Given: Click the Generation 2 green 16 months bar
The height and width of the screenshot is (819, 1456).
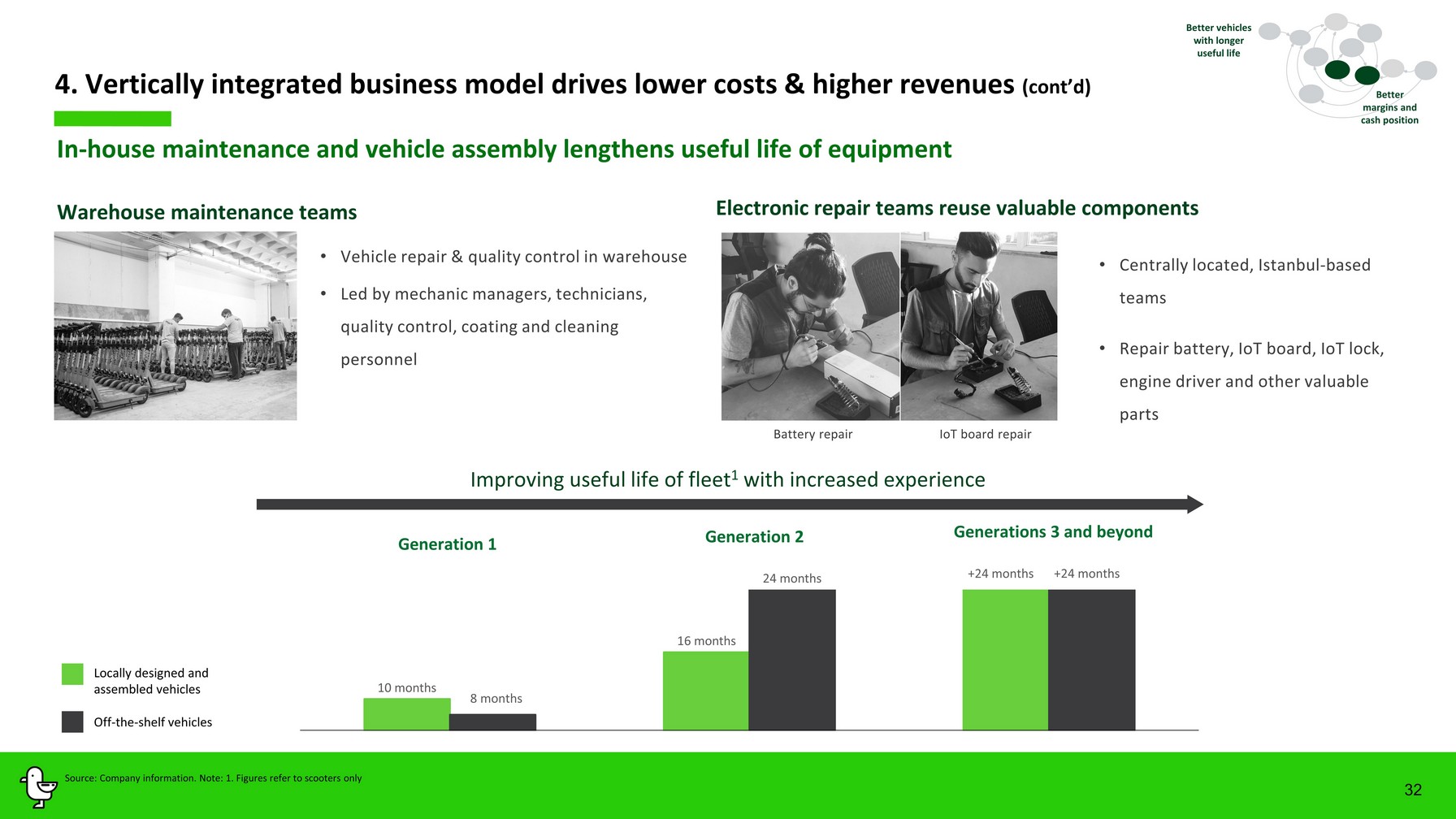Looking at the screenshot, I should 705,691.
